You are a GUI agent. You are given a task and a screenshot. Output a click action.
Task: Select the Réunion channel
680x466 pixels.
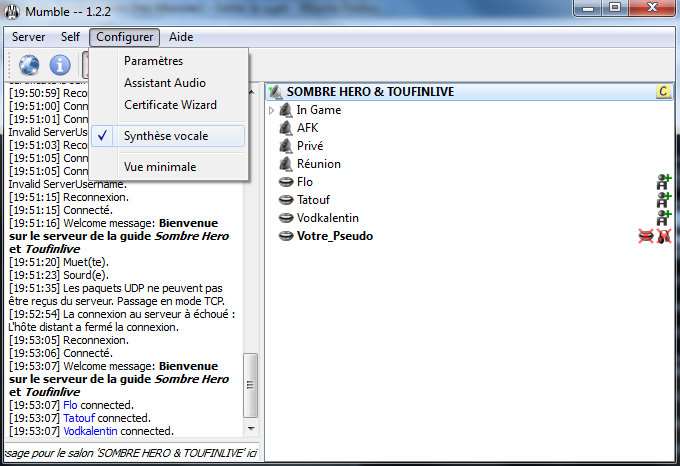point(319,164)
